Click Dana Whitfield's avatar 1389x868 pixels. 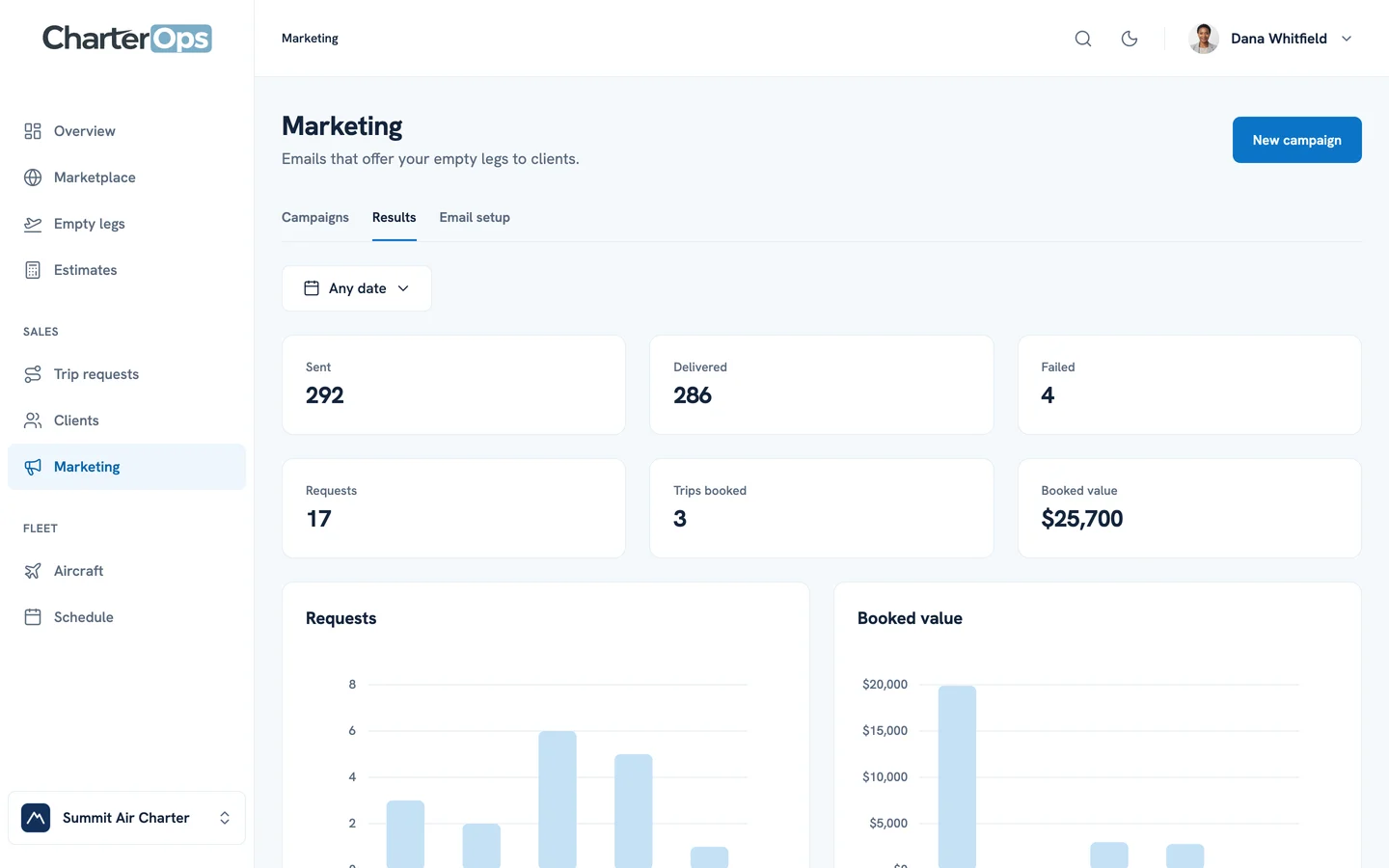[x=1204, y=39]
